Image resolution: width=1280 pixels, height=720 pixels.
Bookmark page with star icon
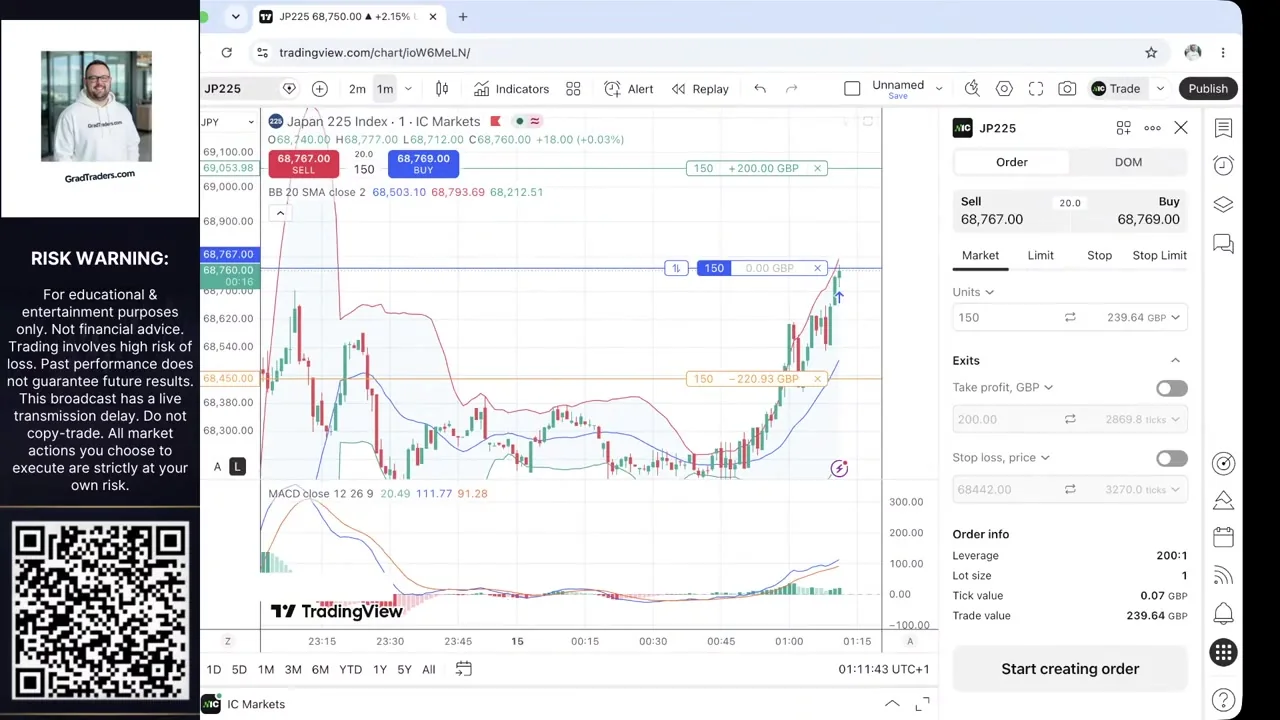point(1151,52)
